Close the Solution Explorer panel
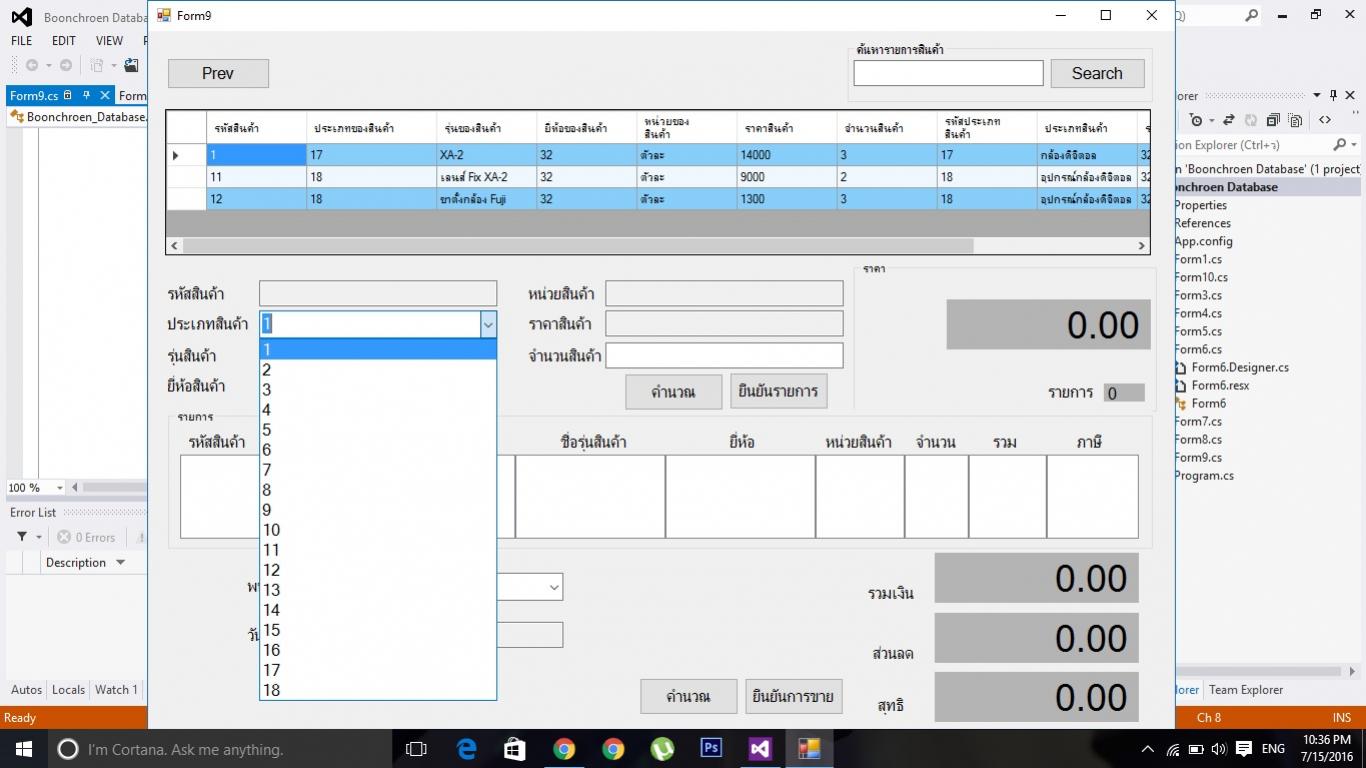The height and width of the screenshot is (768, 1366). coord(1350,96)
